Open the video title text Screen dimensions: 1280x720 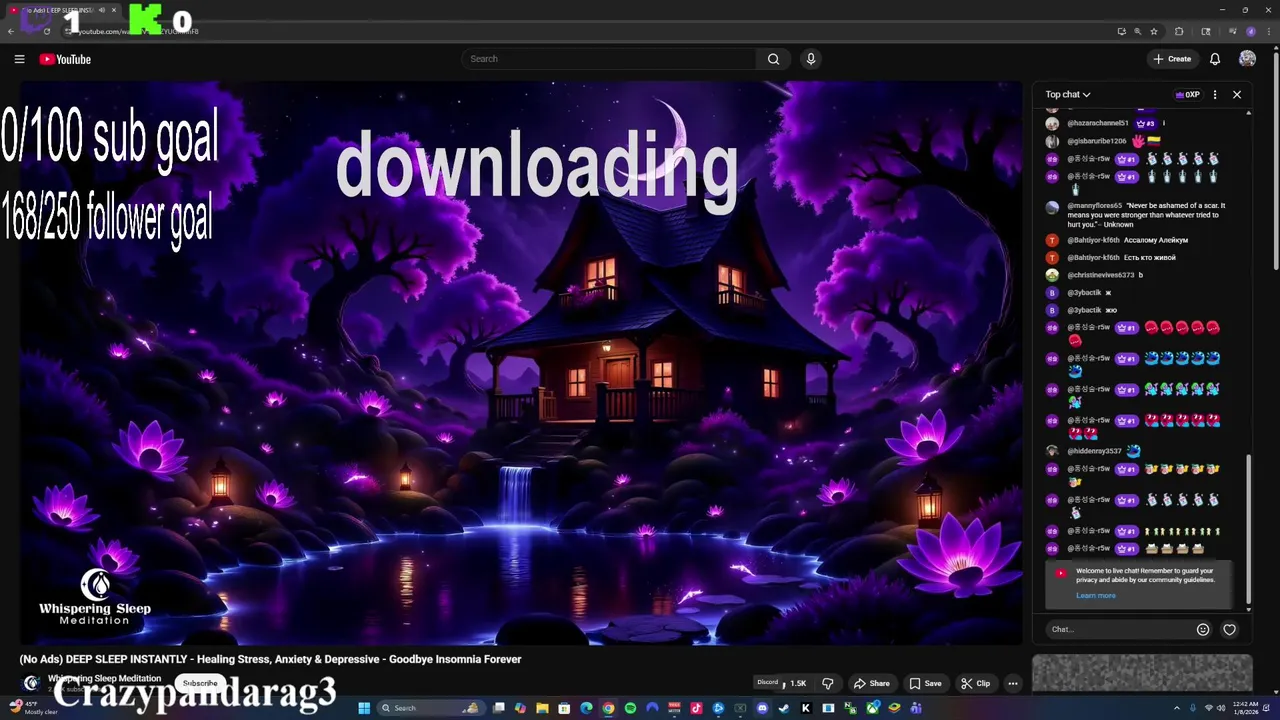tap(270, 659)
